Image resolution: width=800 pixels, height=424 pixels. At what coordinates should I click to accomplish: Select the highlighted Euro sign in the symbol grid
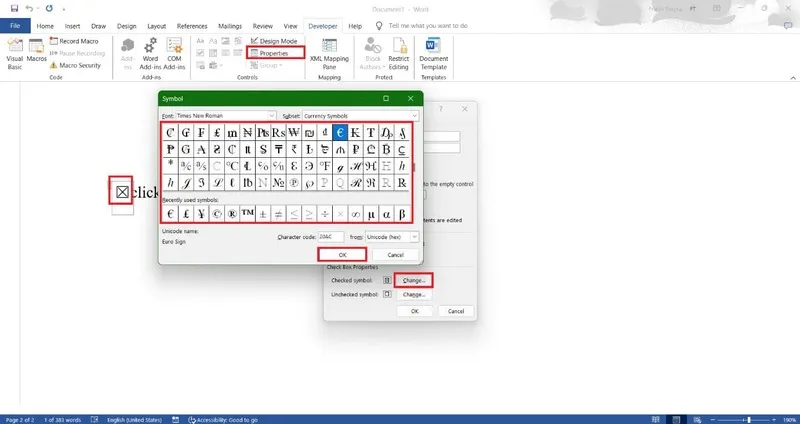tap(340, 133)
